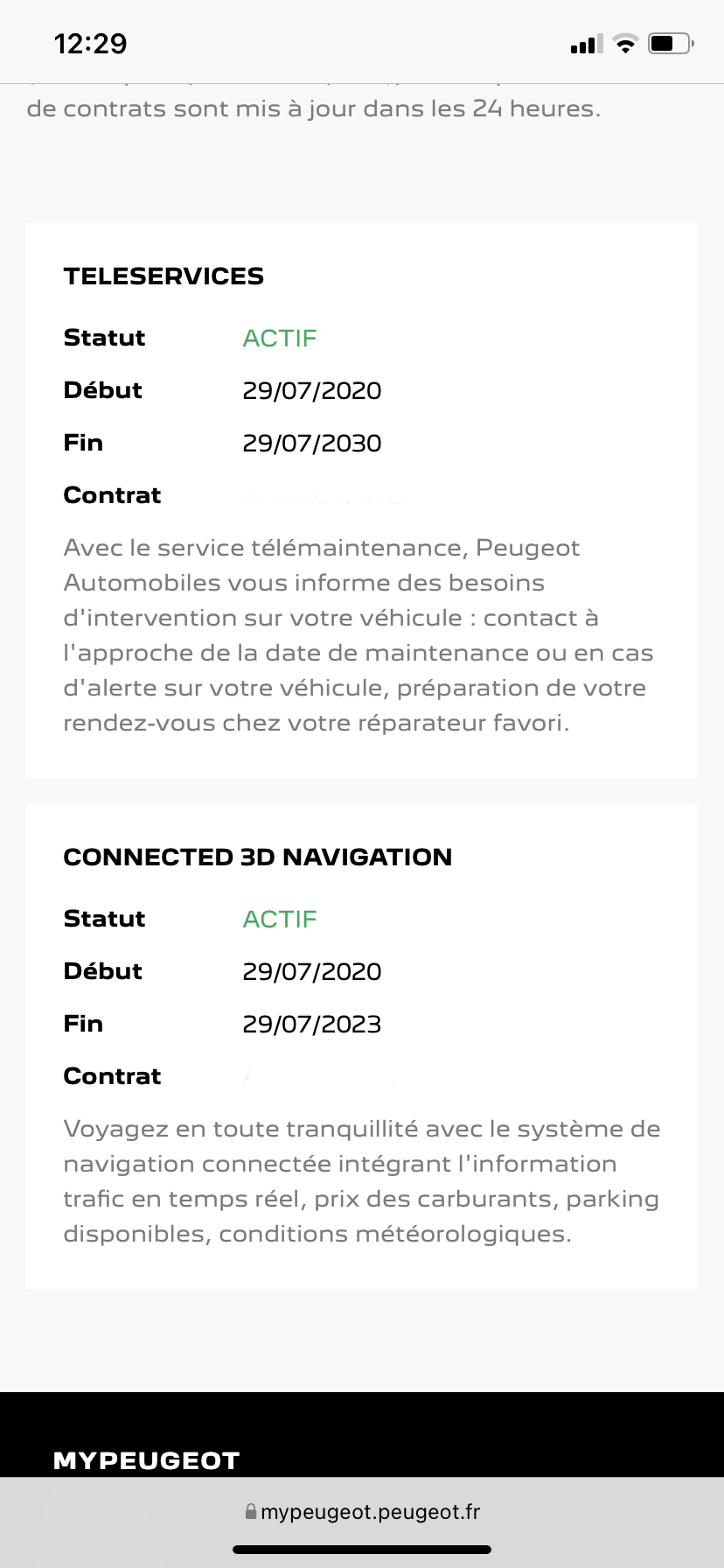Viewport: 724px width, 1568px height.
Task: Tap the TELESERVICES card title
Action: pos(164,276)
